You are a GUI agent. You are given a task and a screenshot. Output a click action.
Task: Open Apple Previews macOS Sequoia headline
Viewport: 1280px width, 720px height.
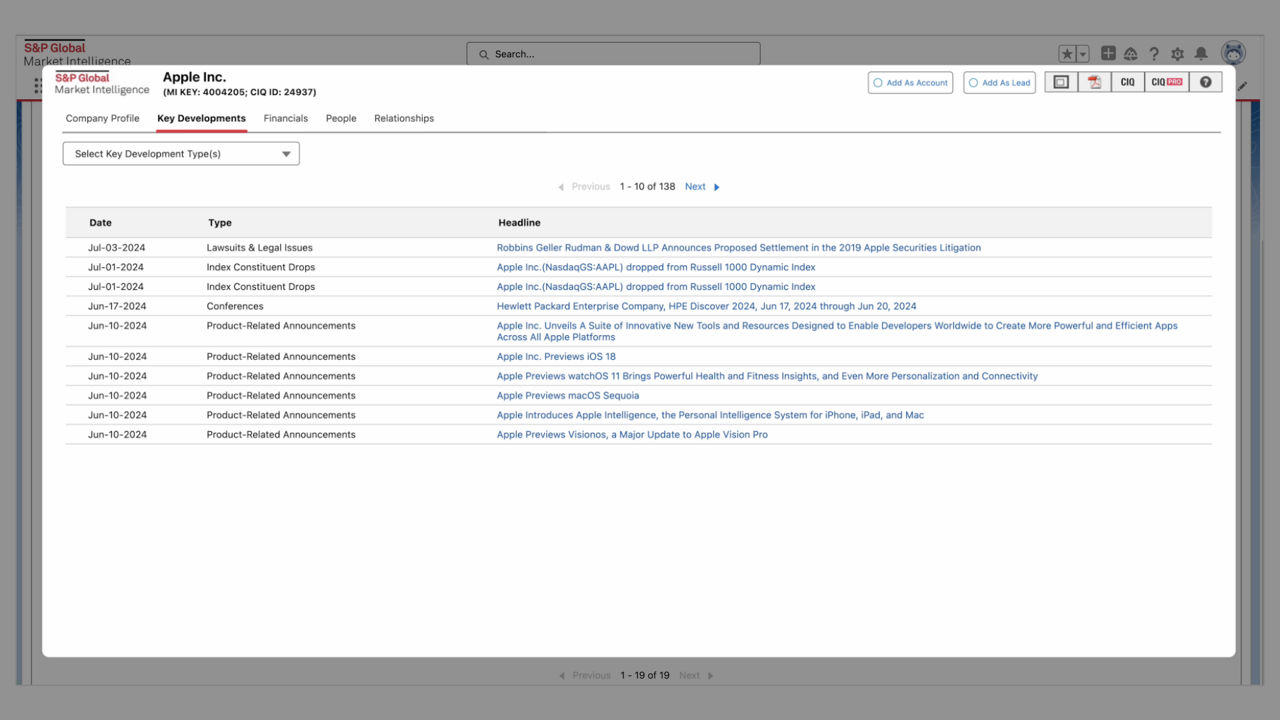point(568,396)
